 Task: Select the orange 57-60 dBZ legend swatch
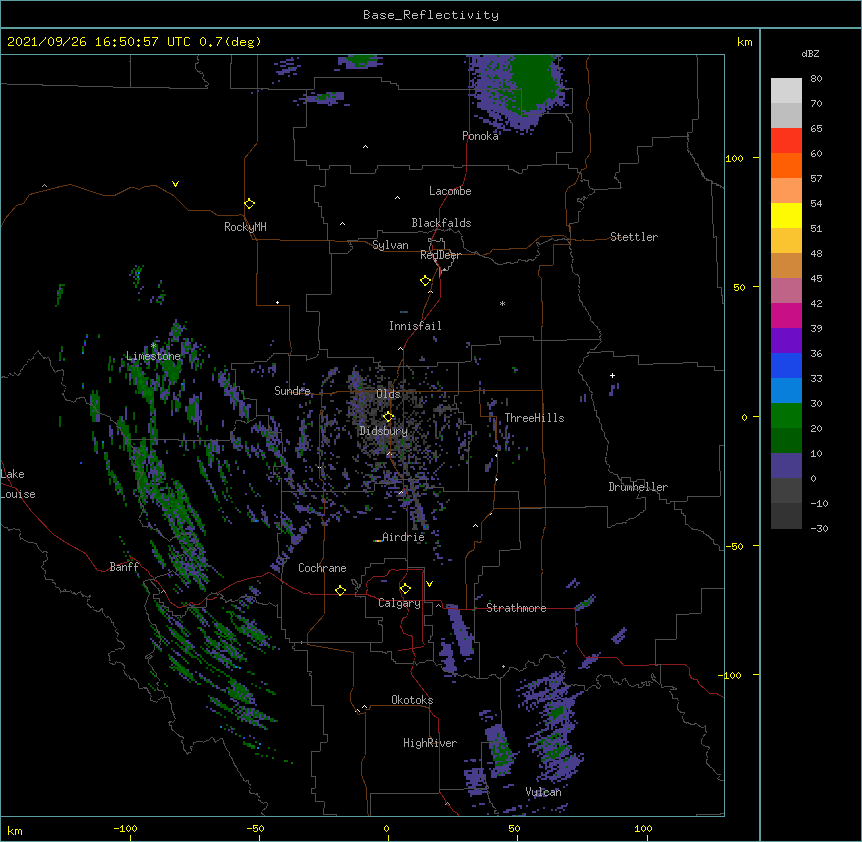(x=786, y=165)
